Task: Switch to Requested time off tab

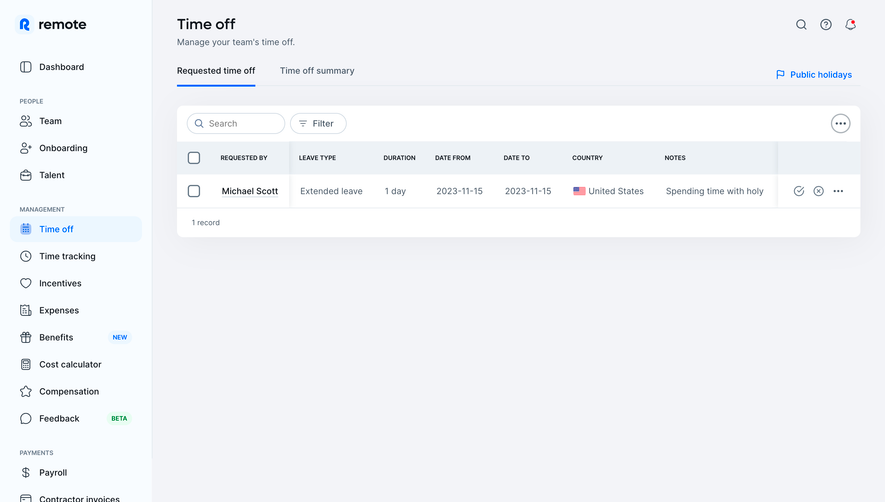Action: [x=216, y=71]
